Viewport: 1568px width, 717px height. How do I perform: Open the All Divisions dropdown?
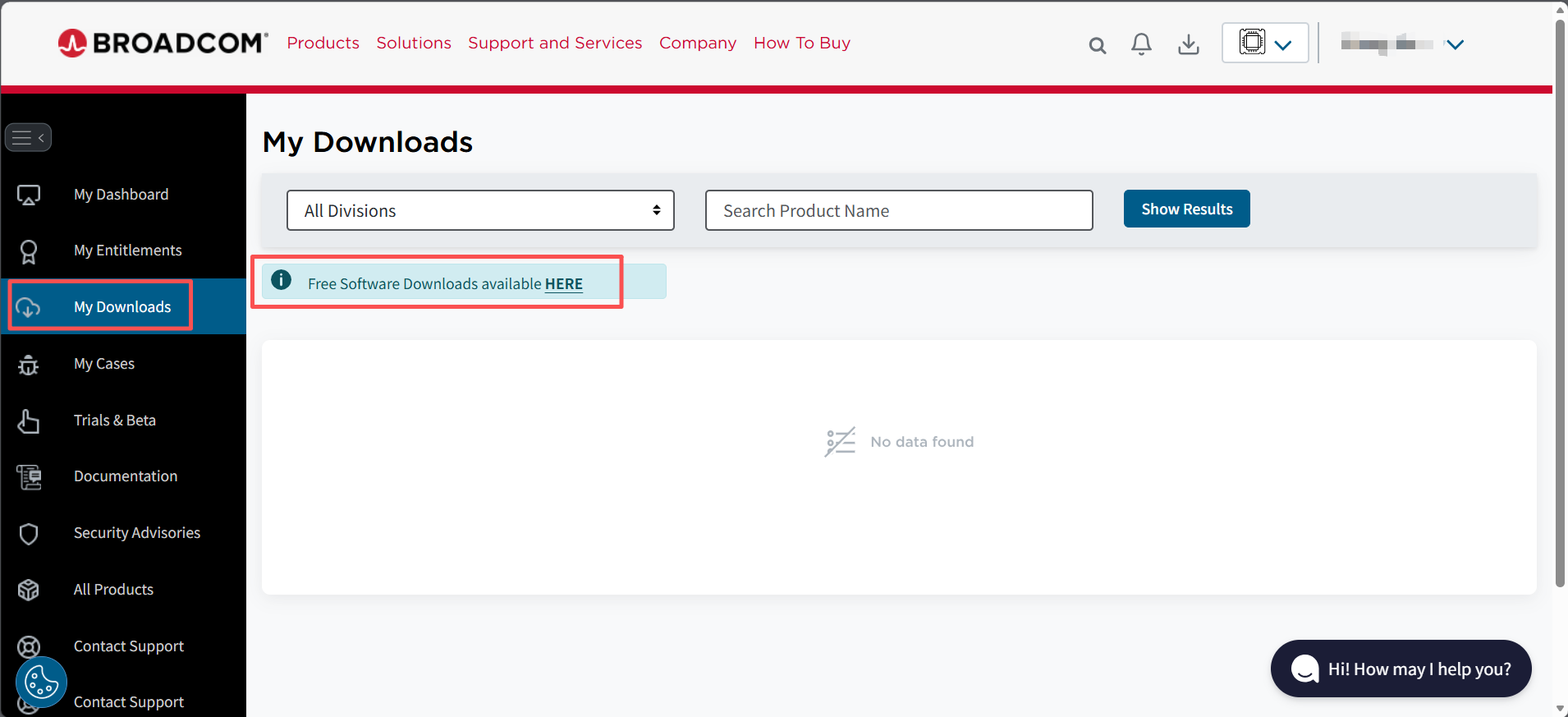[480, 210]
